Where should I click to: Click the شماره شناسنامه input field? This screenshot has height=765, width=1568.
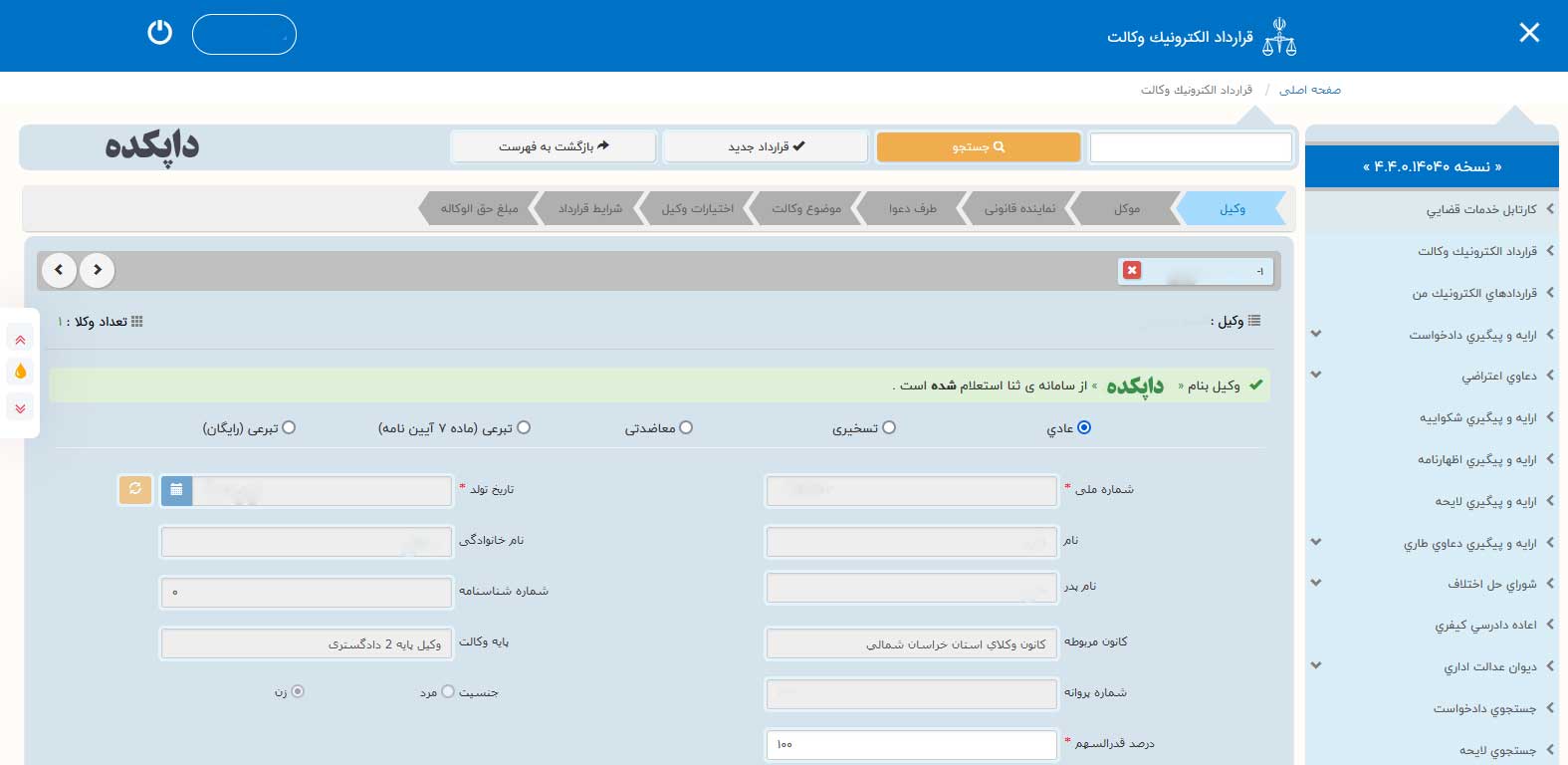point(307,592)
